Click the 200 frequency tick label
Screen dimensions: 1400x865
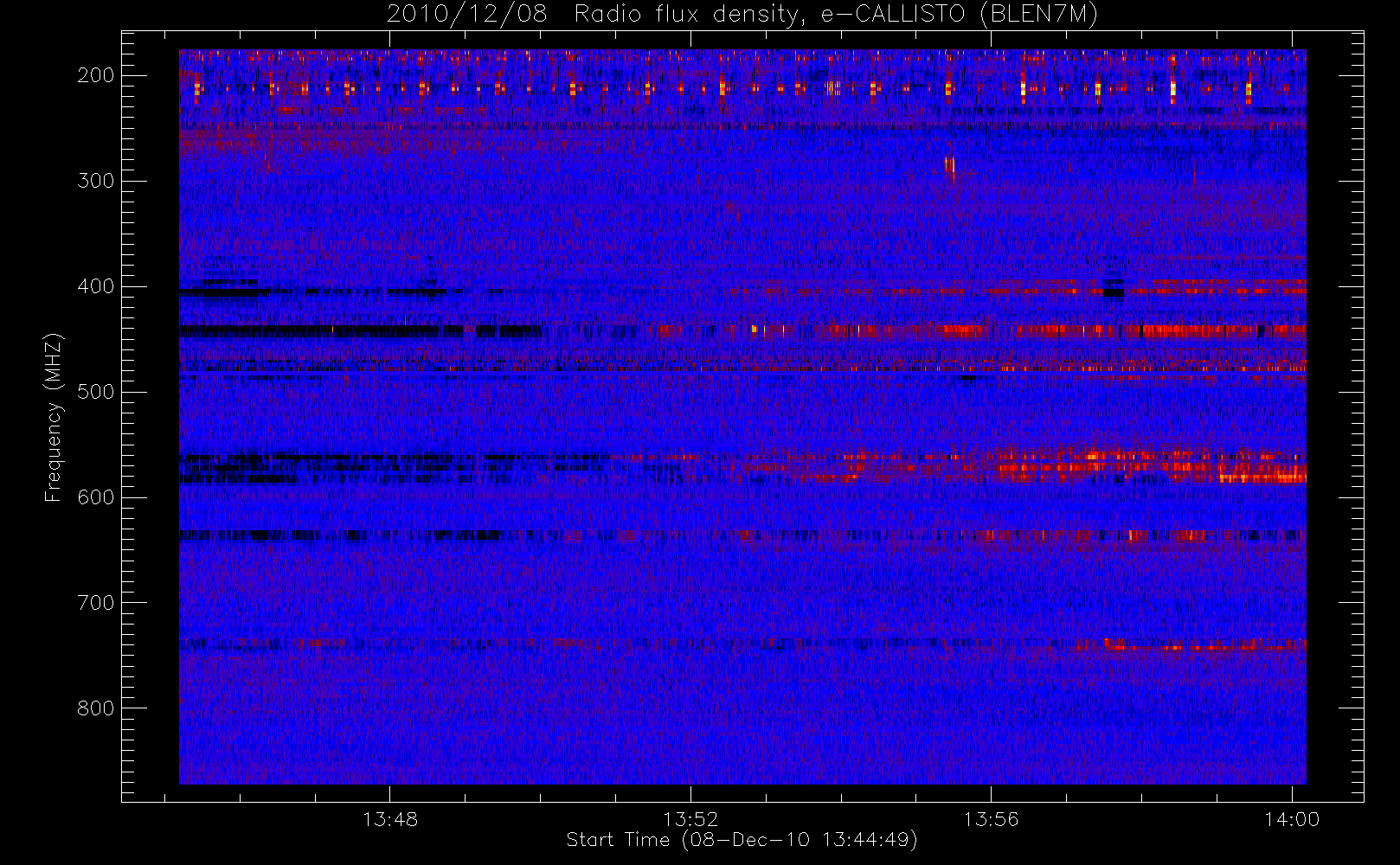pos(96,75)
